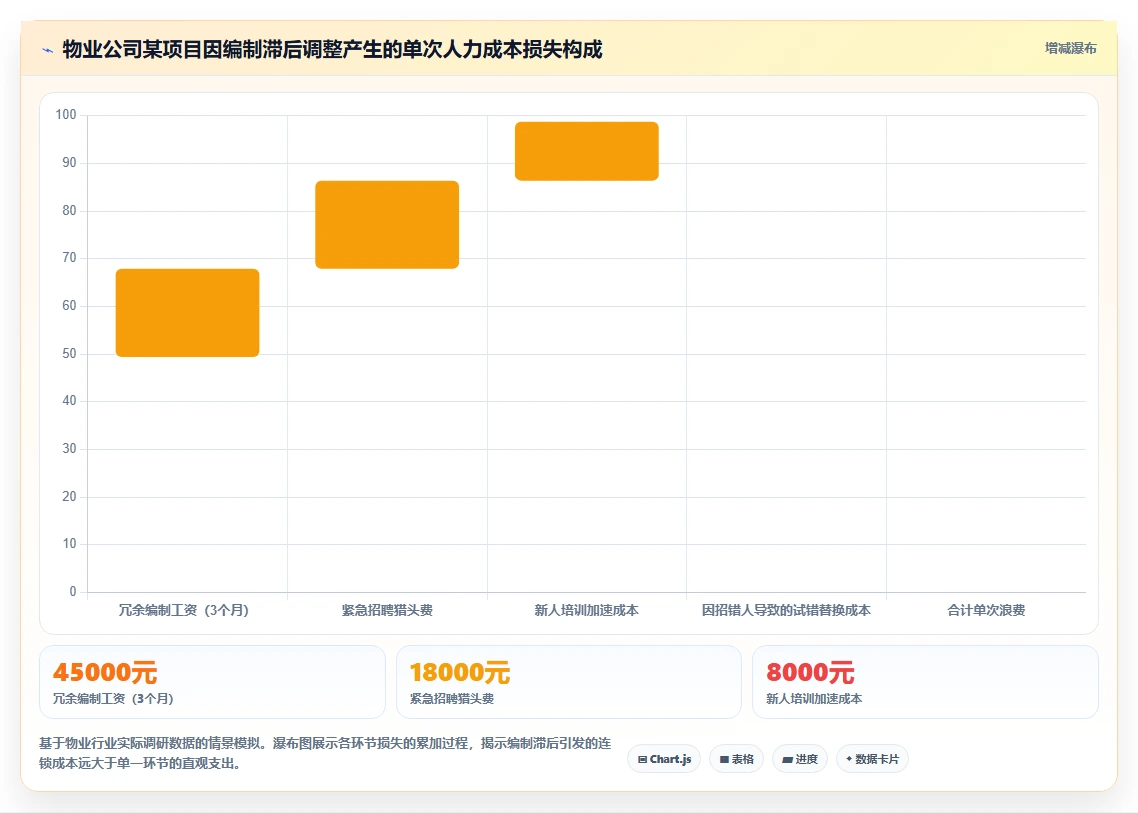This screenshot has width=1138, height=813.
Task: Click y-axis tick value 100
Action: (65, 115)
